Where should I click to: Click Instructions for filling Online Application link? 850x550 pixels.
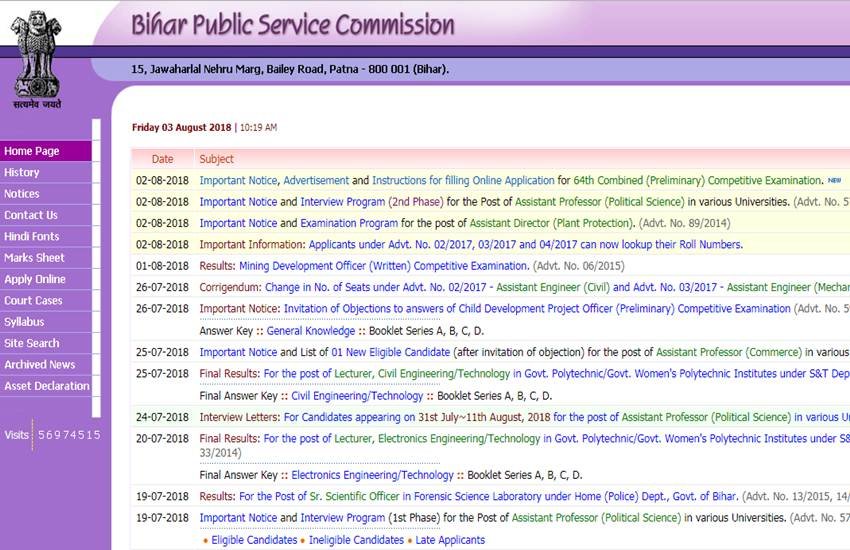463,181
